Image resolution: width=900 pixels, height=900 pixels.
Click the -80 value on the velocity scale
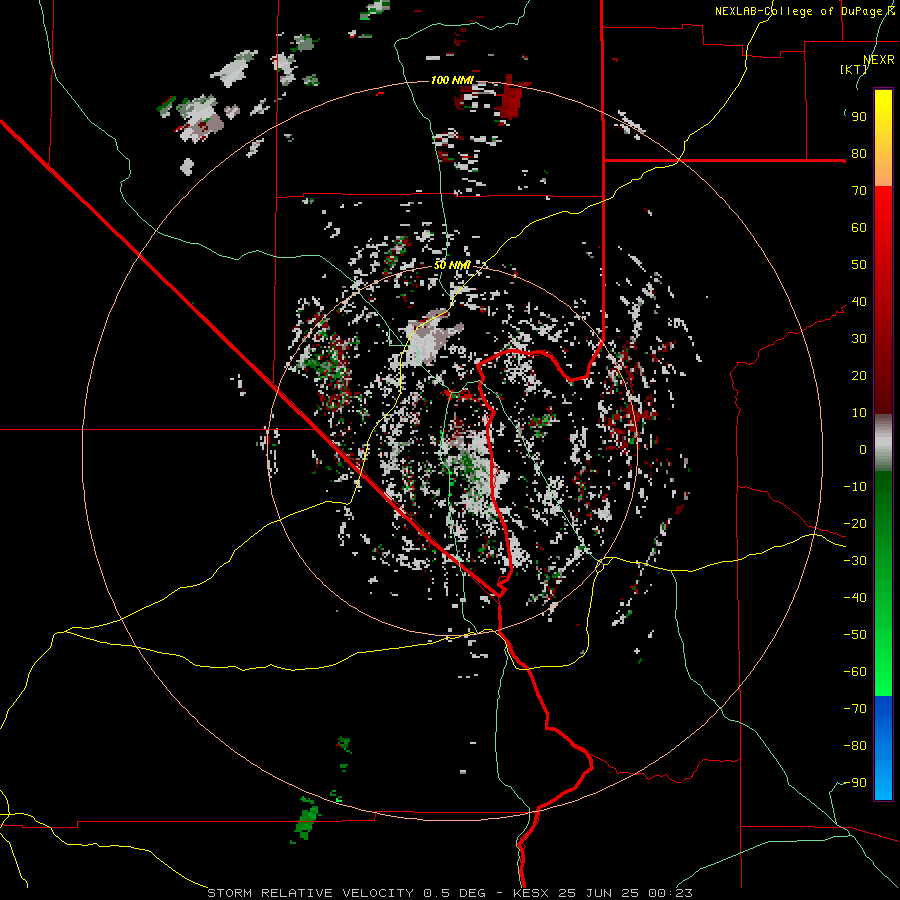pos(855,746)
